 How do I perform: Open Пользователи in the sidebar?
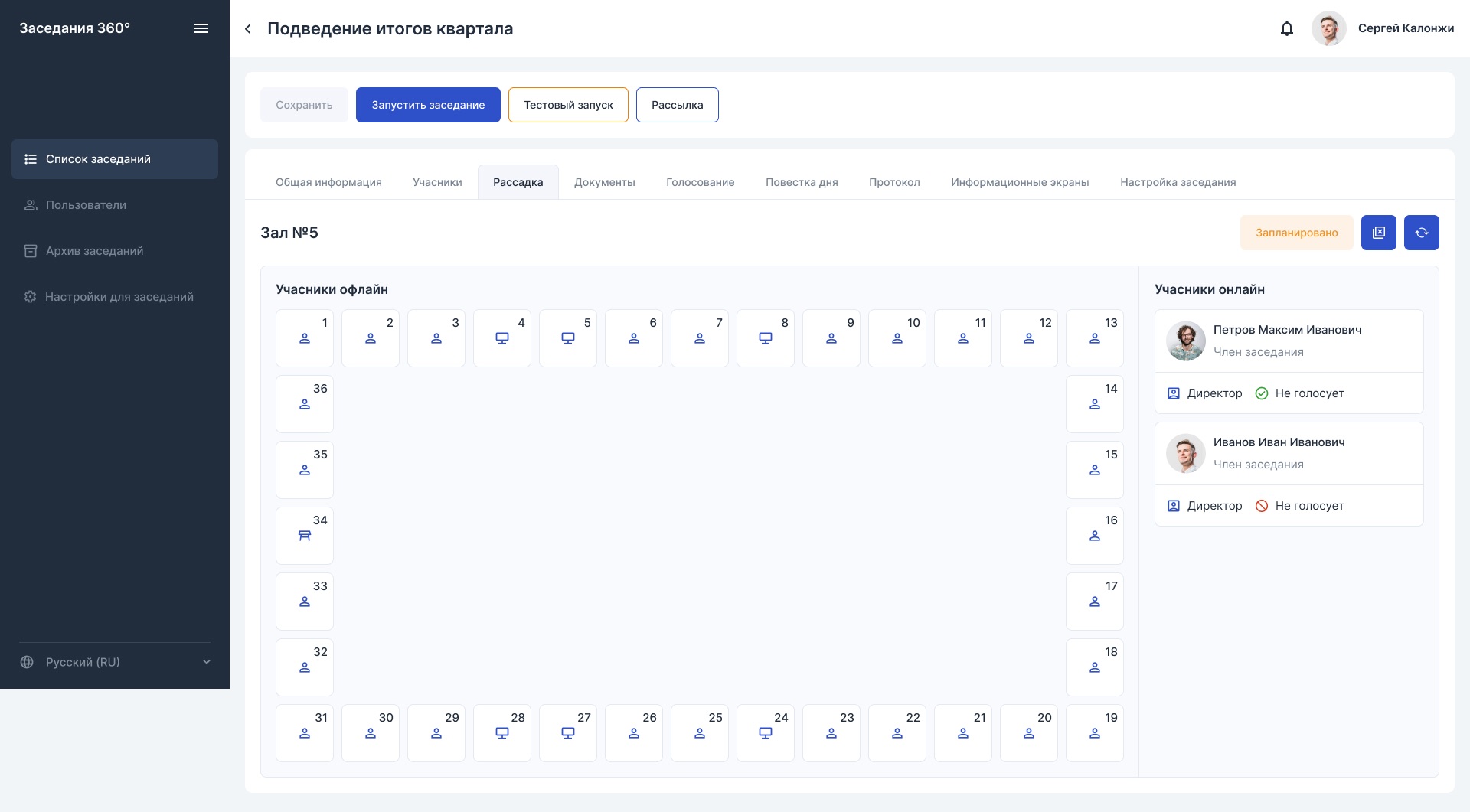[x=115, y=205]
